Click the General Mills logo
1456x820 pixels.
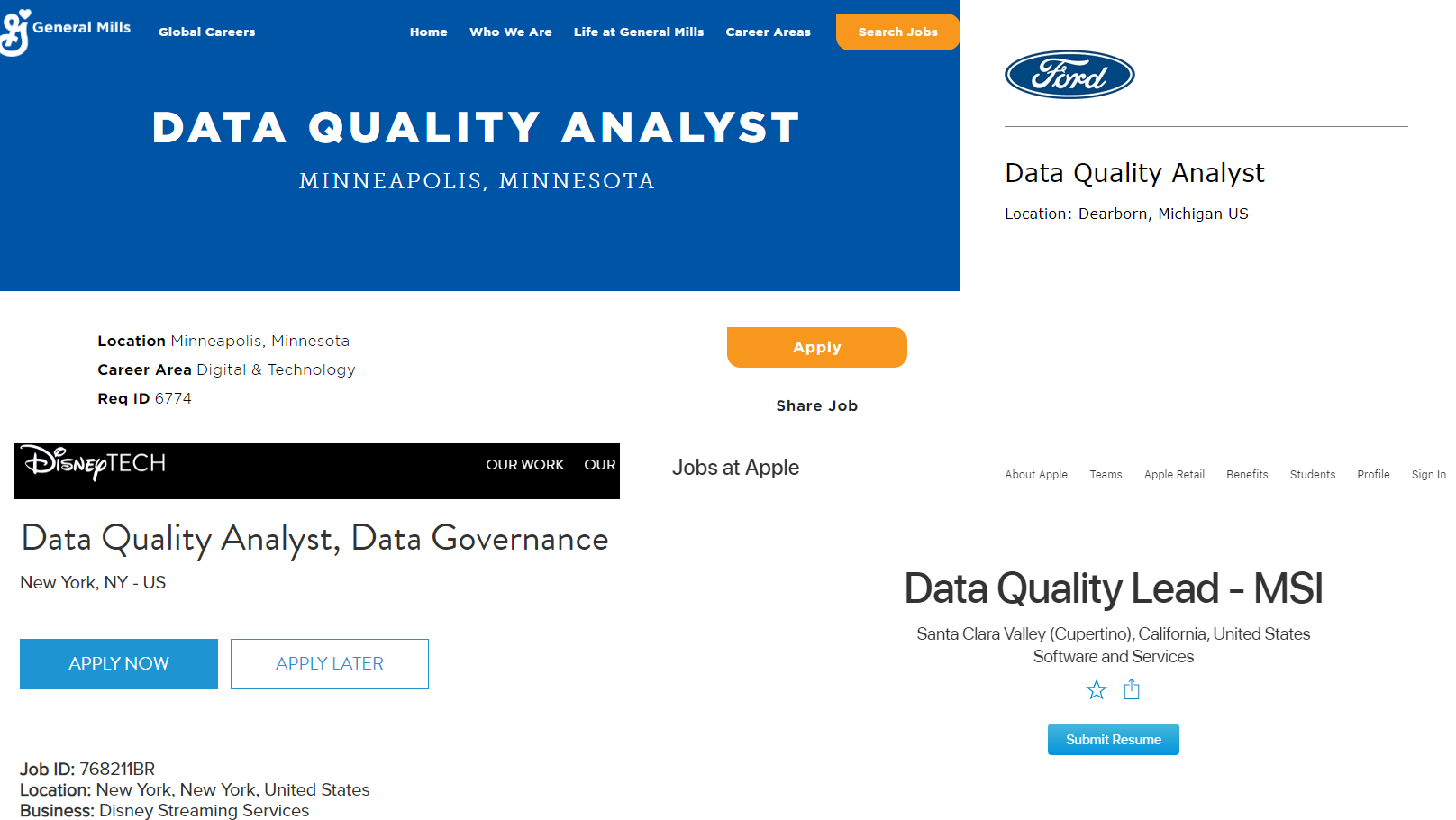66,26
